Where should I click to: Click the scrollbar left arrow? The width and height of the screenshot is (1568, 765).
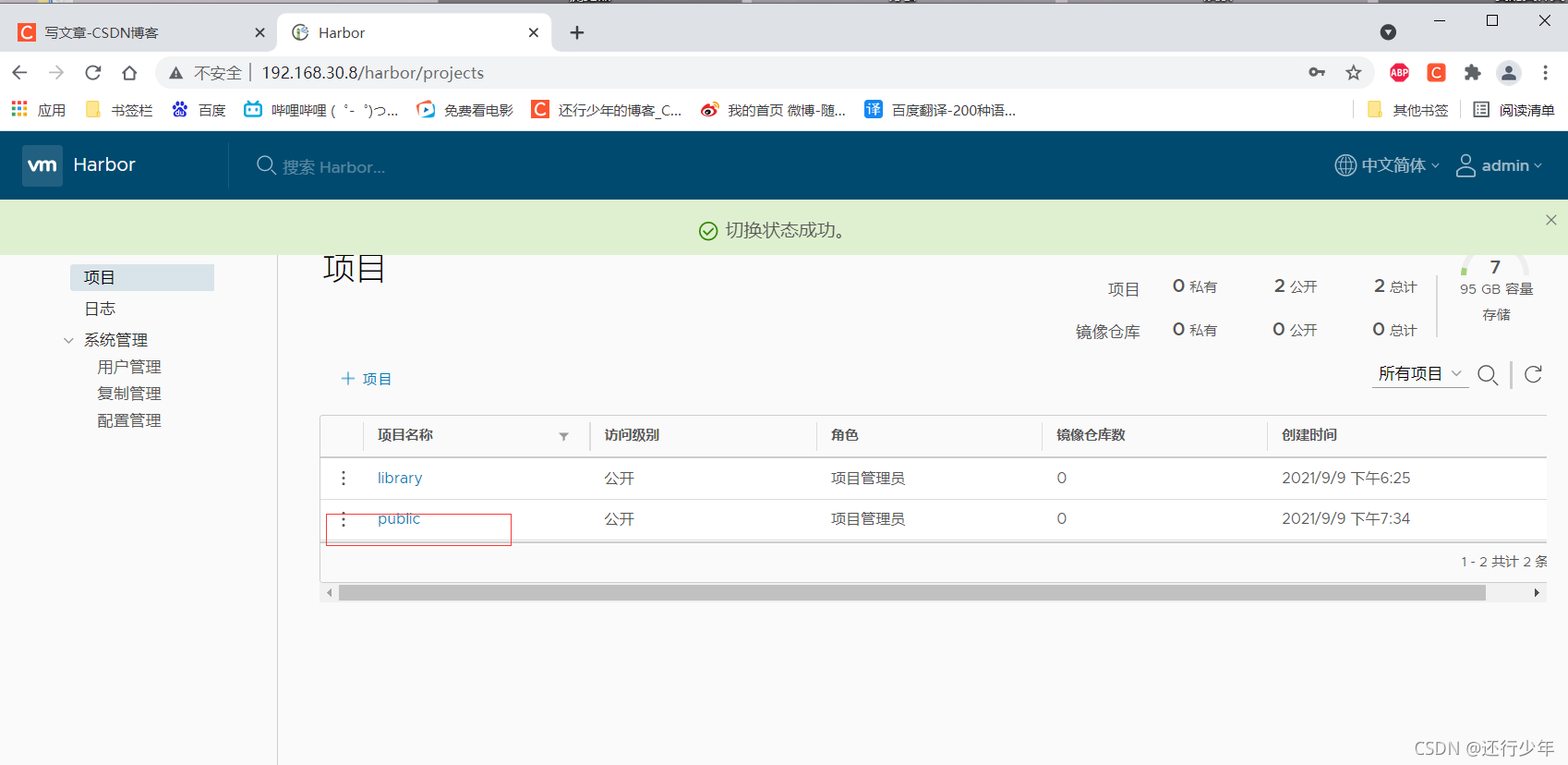point(330,593)
